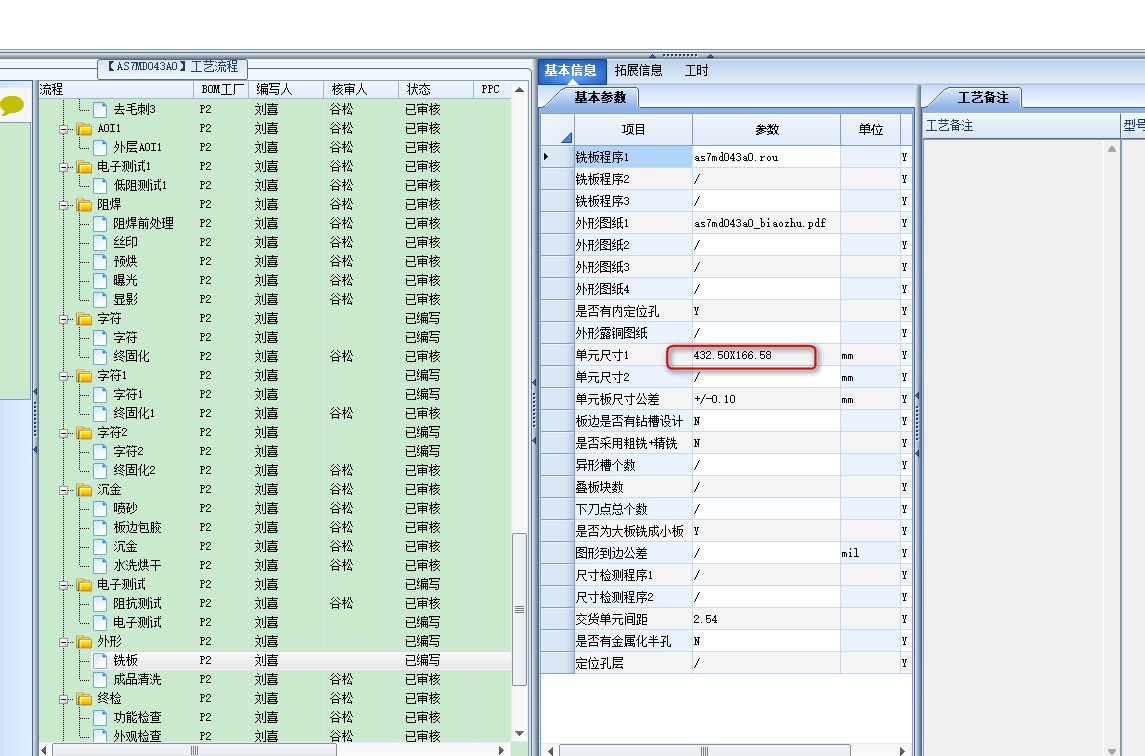Collapse the 电子测试1 tree node
The height and width of the screenshot is (756, 1145).
(x=64, y=167)
